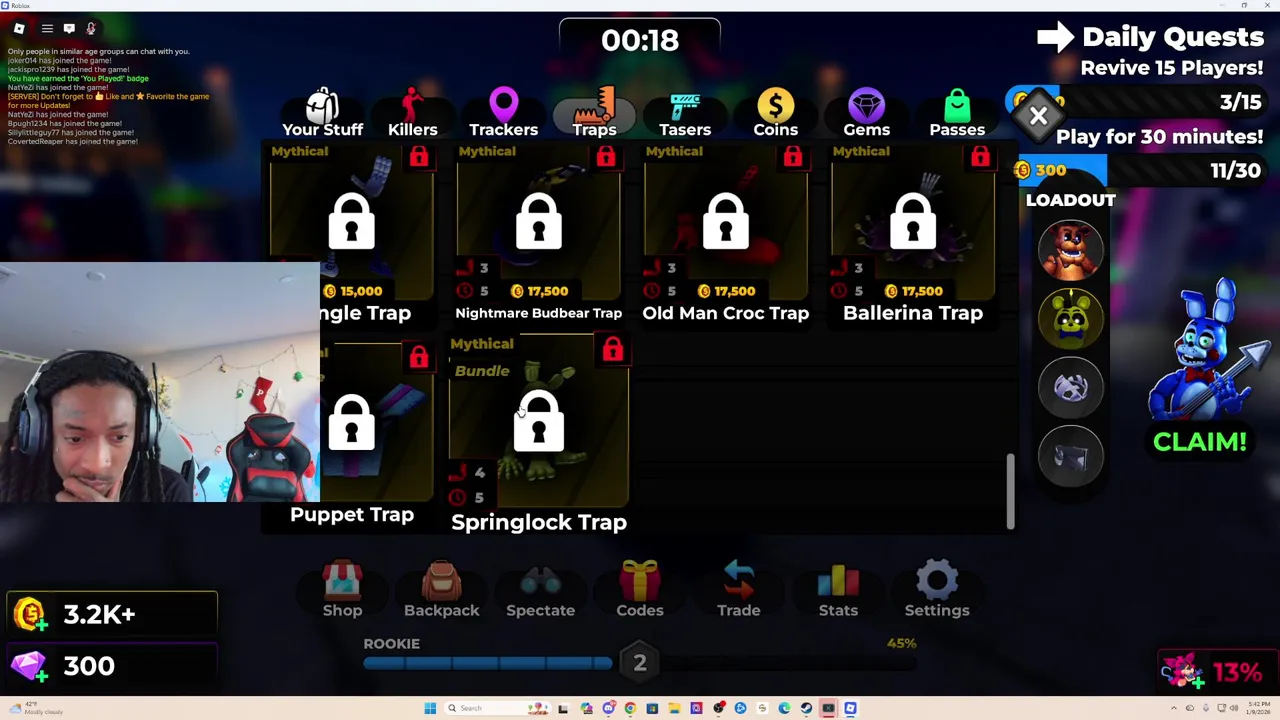Select the locked Puppet Trap card
Image resolution: width=1280 pixels, height=720 pixels.
click(x=352, y=435)
